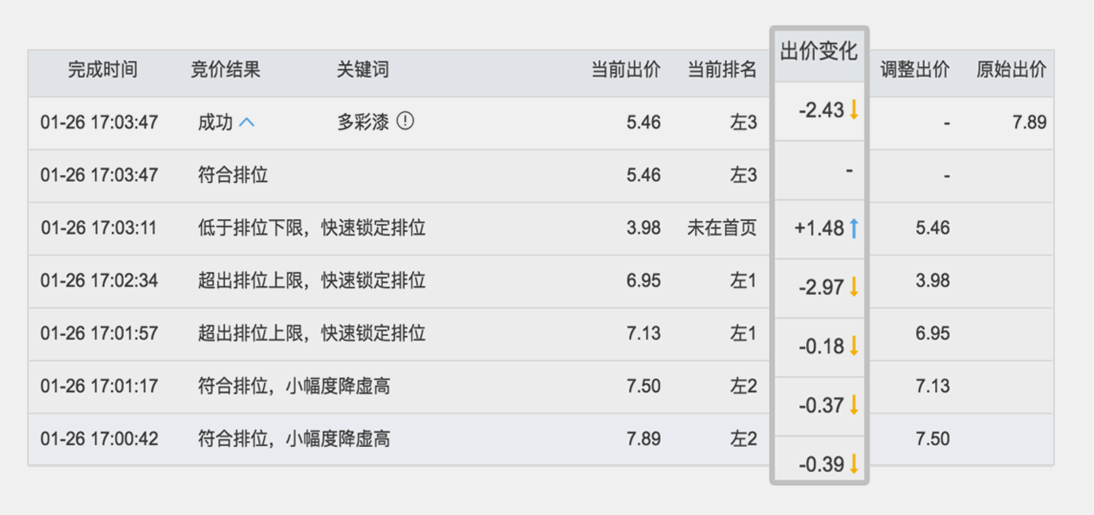Screen dimensions: 1094x515
Task: Select the keyword 多彩漆
Action: click(363, 123)
